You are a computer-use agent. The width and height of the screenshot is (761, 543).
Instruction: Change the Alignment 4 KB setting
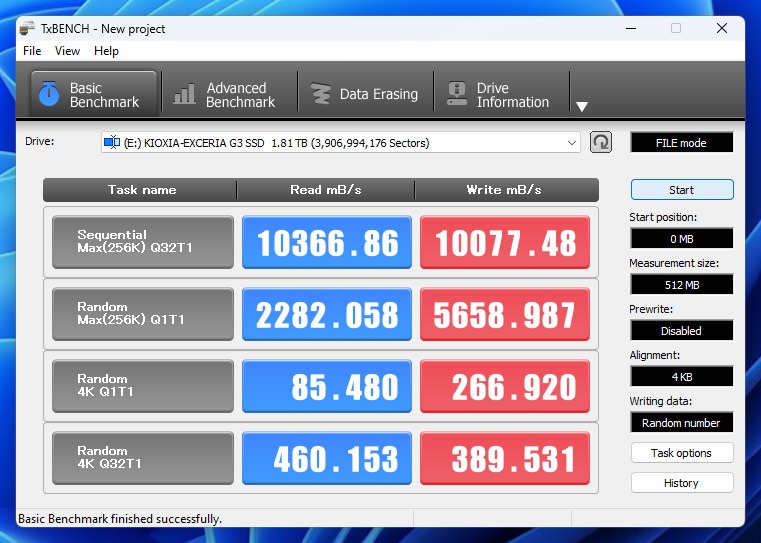681,377
